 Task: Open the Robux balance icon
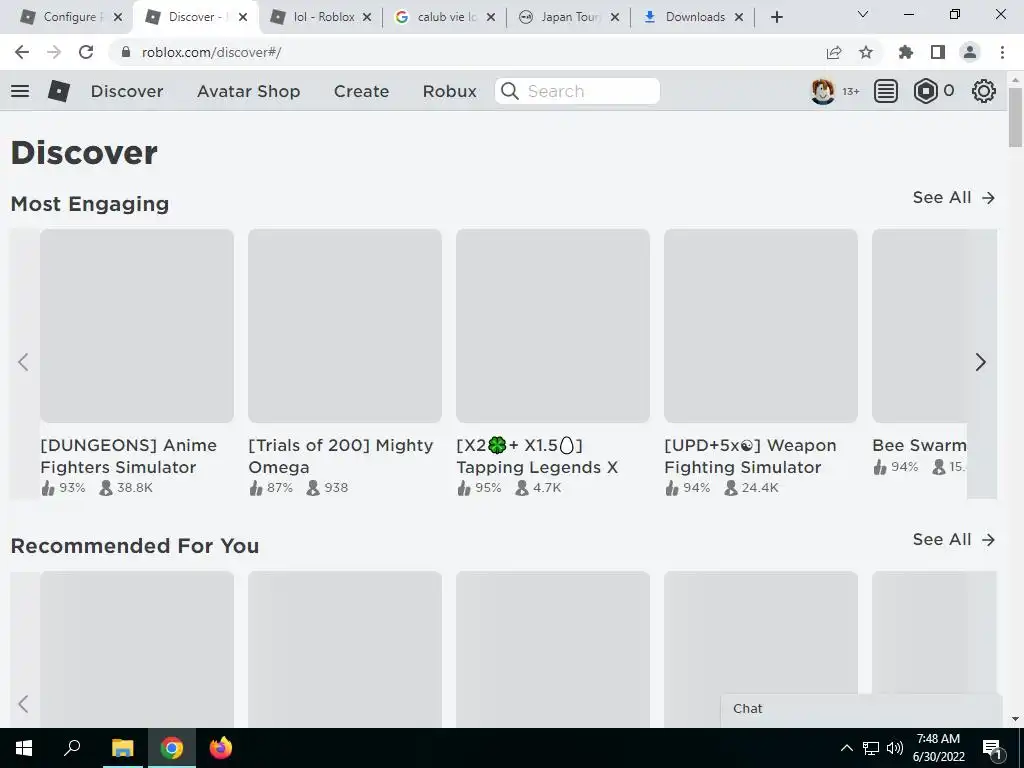tap(925, 91)
